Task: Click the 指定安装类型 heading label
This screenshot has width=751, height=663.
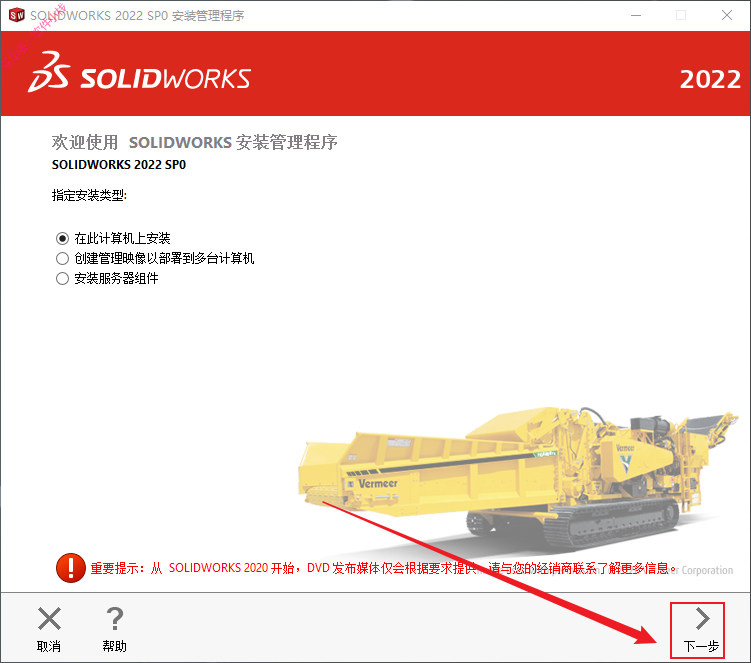Action: [89, 195]
